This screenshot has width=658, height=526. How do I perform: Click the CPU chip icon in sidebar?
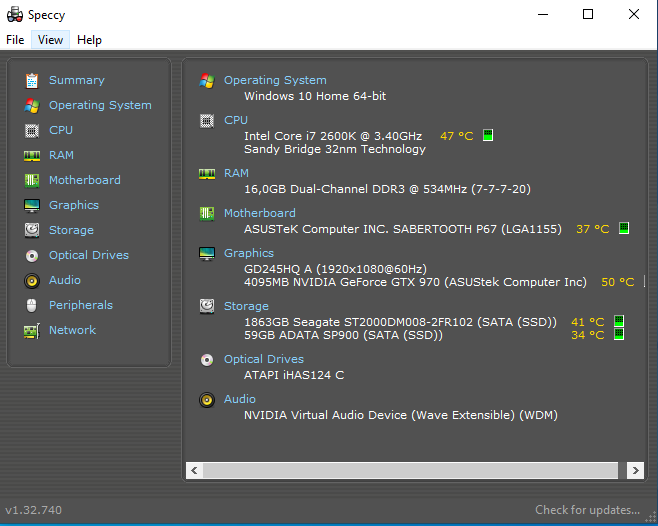32,131
